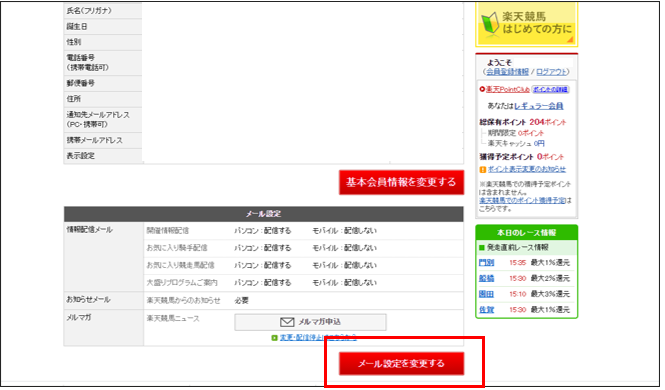Click the 携帯メールアドレス field label
Image resolution: width=665 pixels, height=390 pixels.
pyautogui.click(x=95, y=140)
